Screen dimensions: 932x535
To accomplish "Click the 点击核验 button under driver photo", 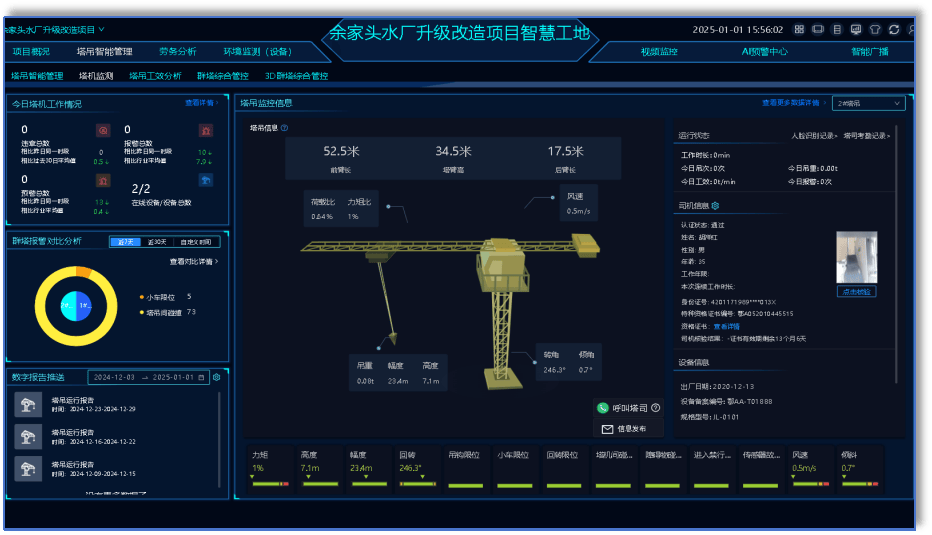I will coord(855,292).
